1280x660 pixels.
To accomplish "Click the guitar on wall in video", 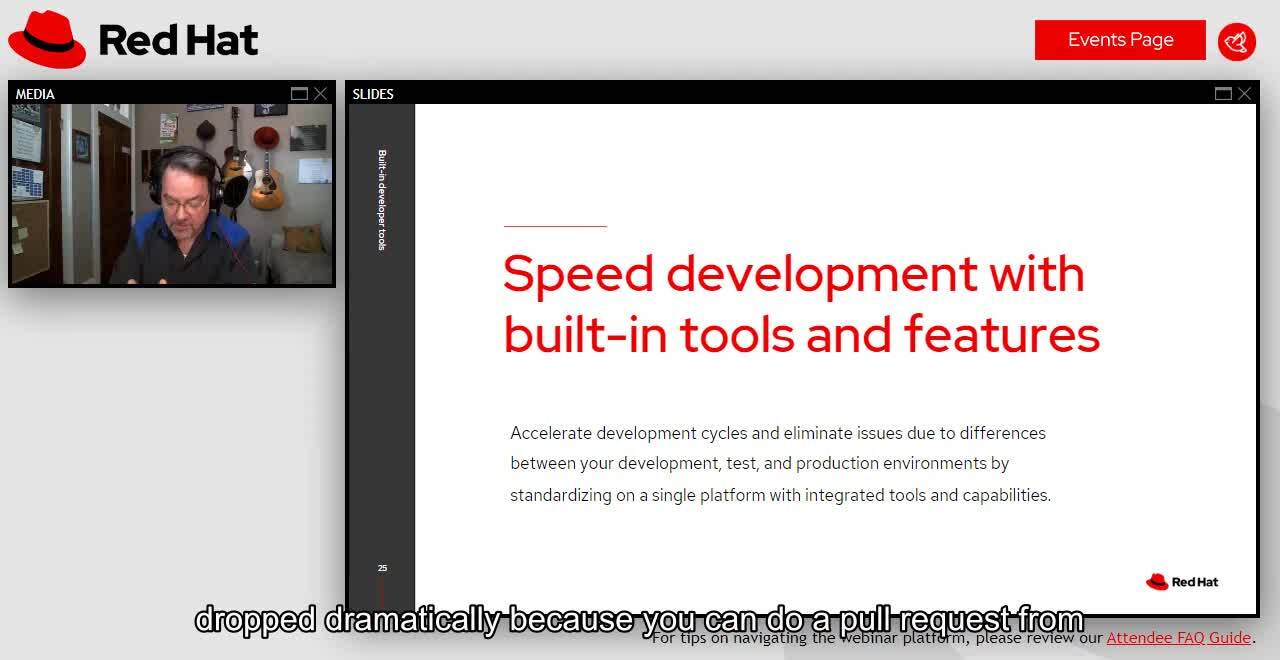I will [265, 180].
